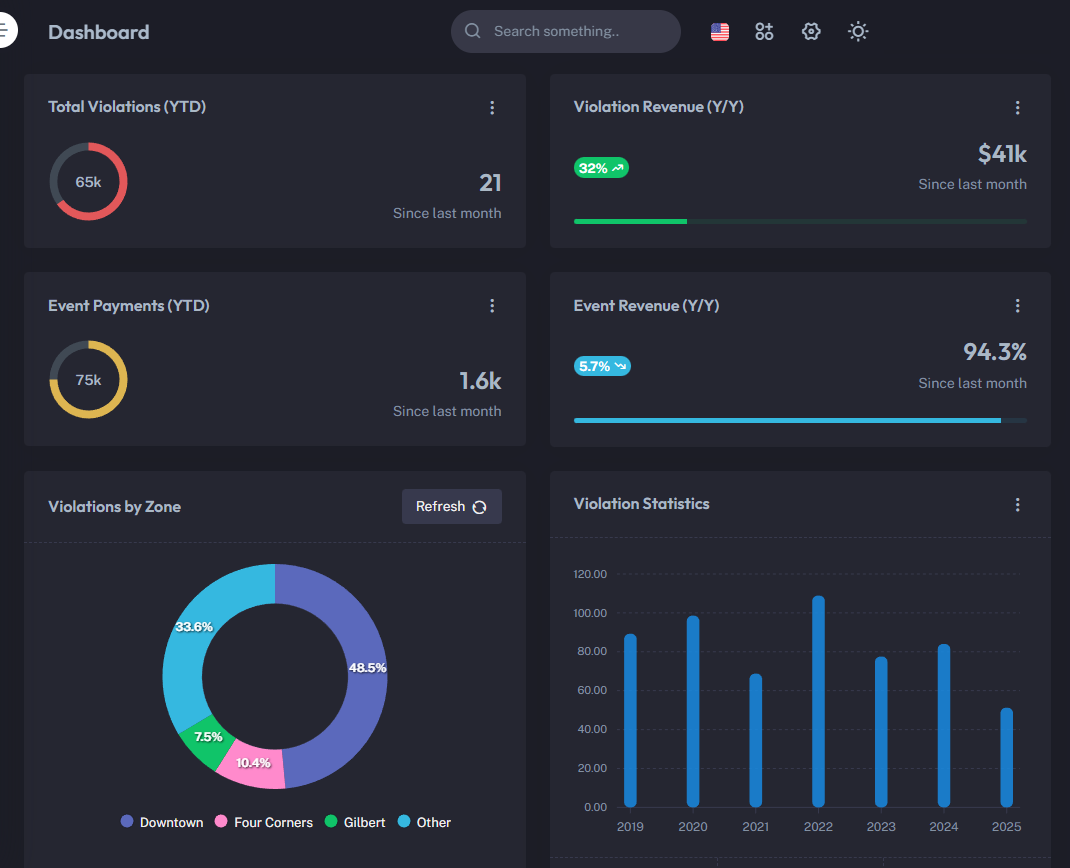Click the Dashboard title link
The image size is (1070, 868).
[x=99, y=32]
